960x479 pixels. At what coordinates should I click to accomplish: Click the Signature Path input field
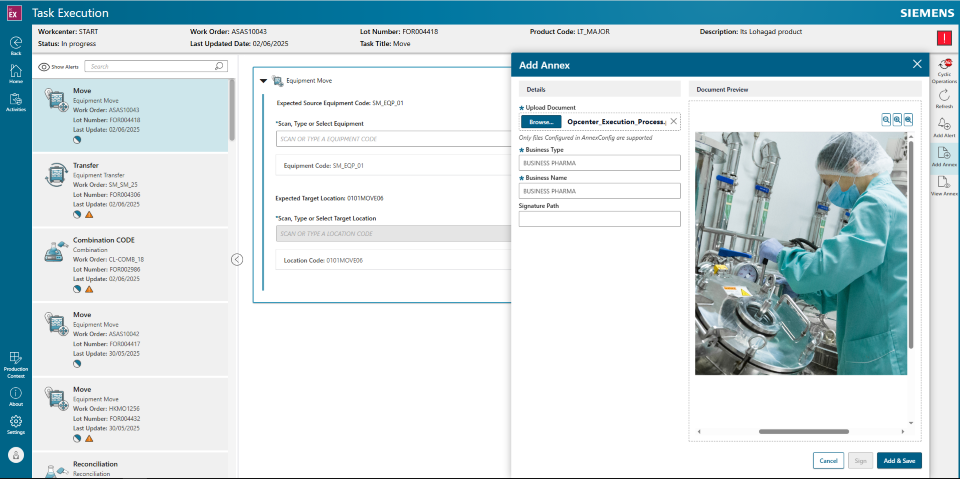[599, 219]
